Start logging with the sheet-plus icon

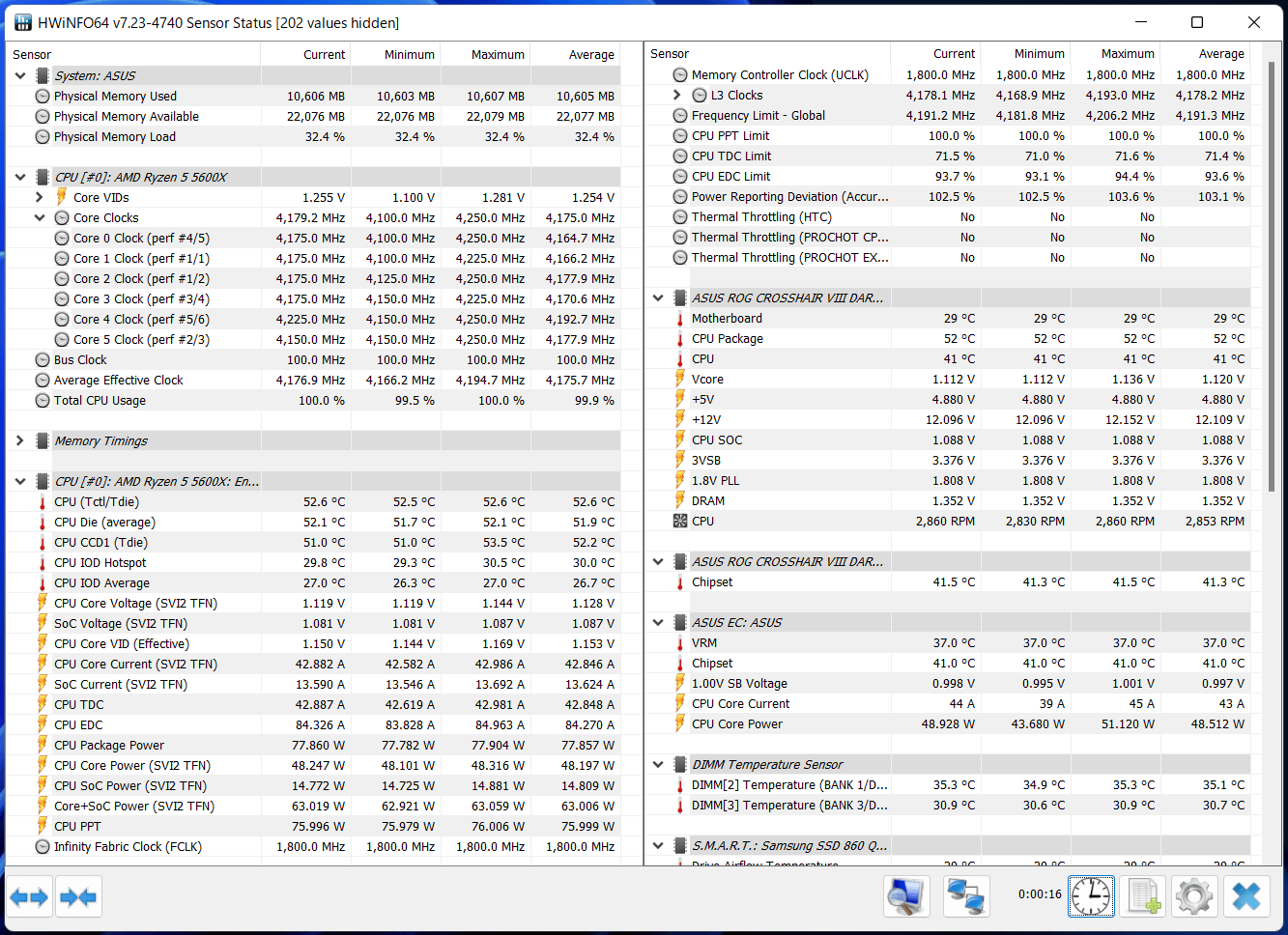(1144, 896)
